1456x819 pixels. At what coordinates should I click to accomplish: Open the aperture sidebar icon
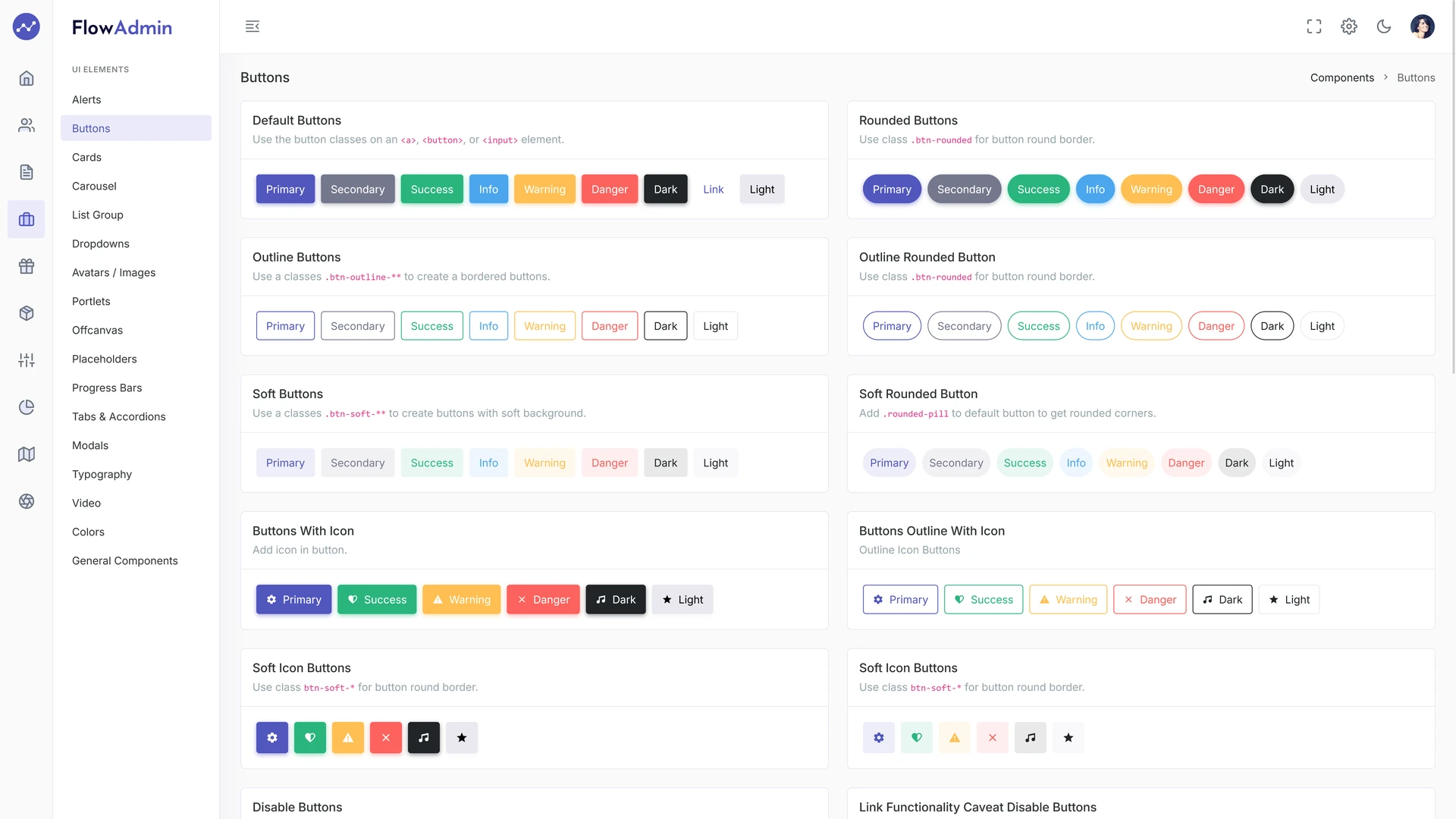point(27,501)
